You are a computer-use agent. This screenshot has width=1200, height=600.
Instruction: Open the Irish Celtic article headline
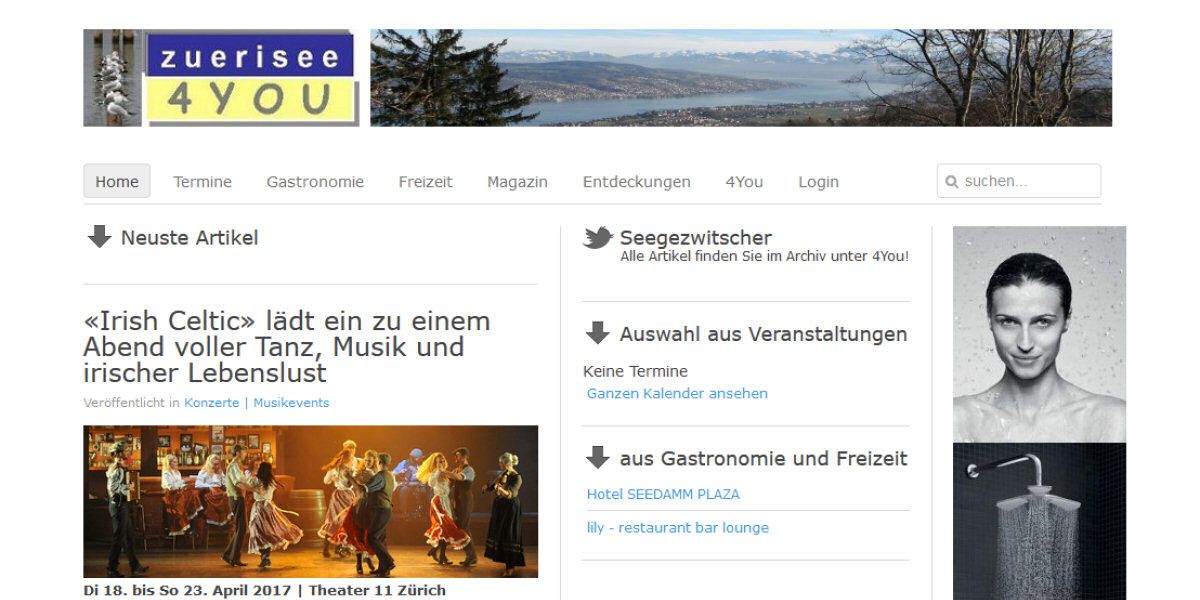click(x=287, y=347)
